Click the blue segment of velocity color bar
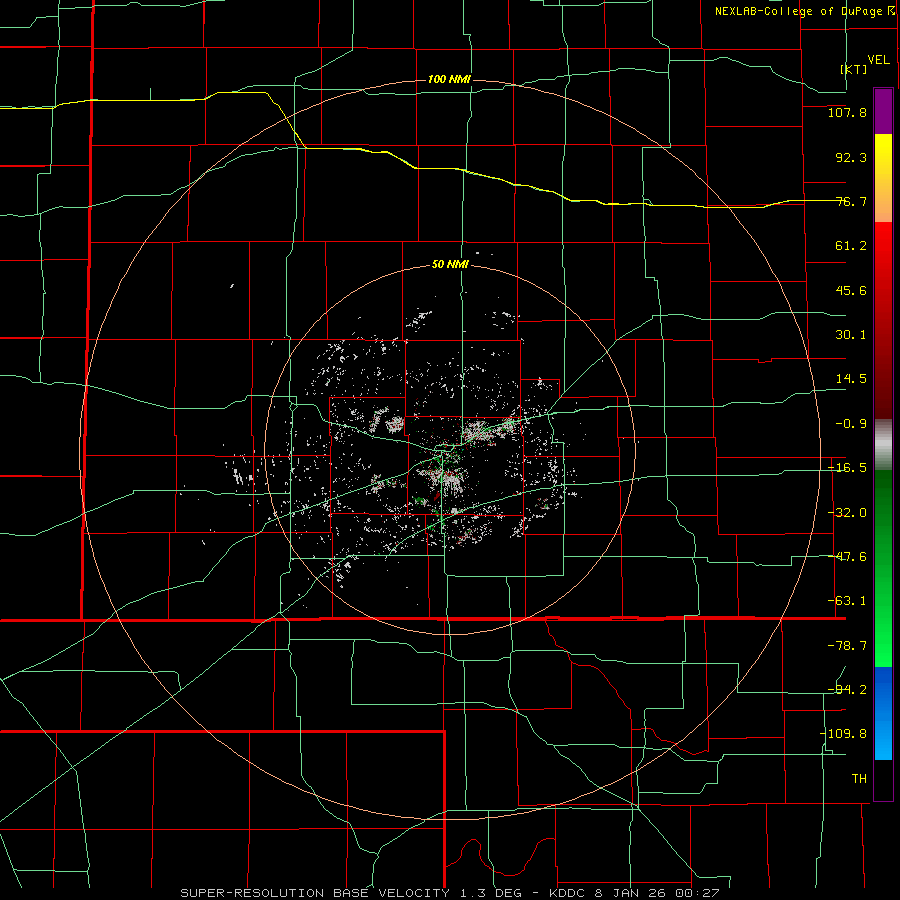Viewport: 900px width, 900px height. coord(883,713)
